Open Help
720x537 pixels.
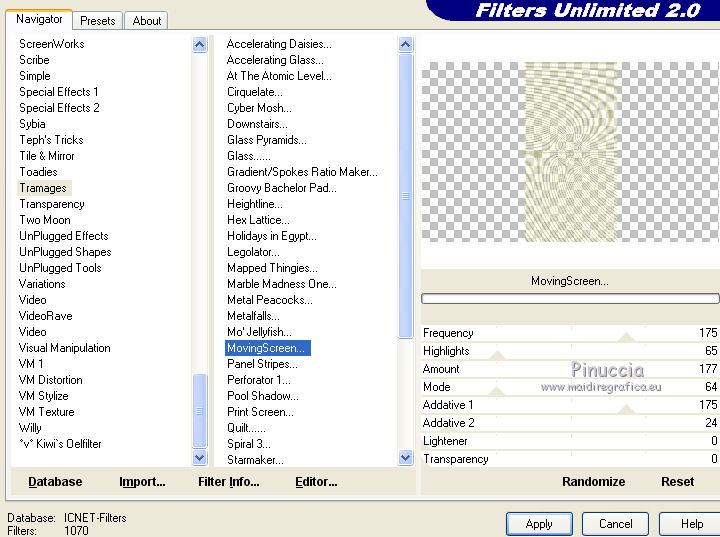pos(691,524)
